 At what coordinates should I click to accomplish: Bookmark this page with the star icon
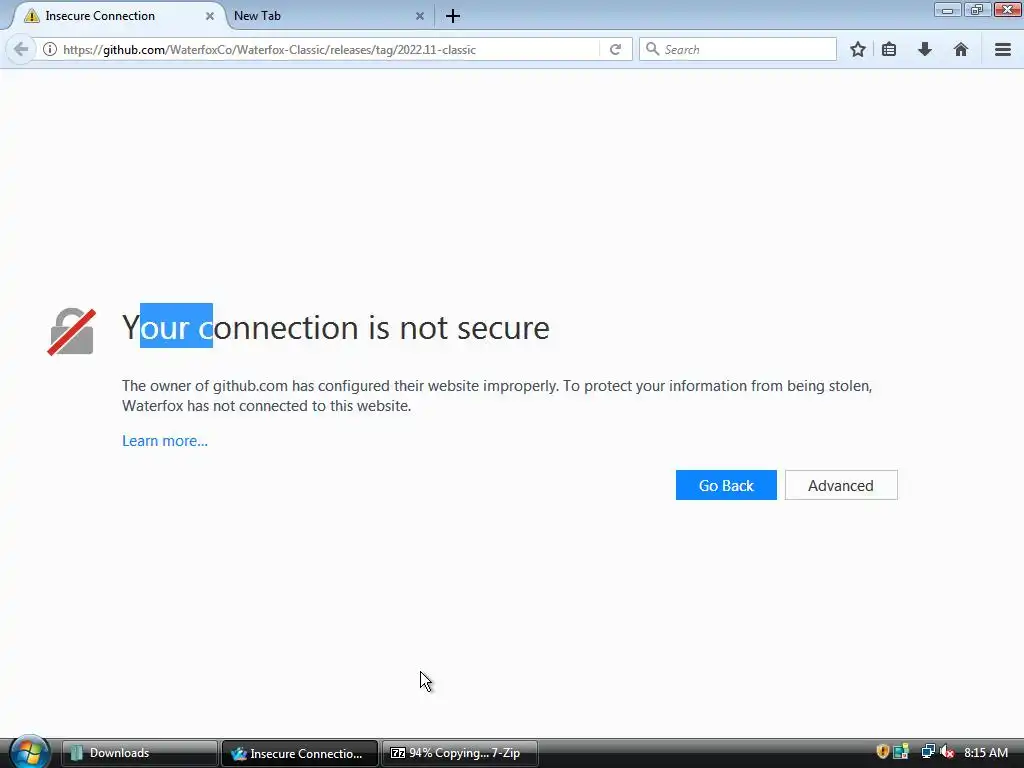click(858, 50)
